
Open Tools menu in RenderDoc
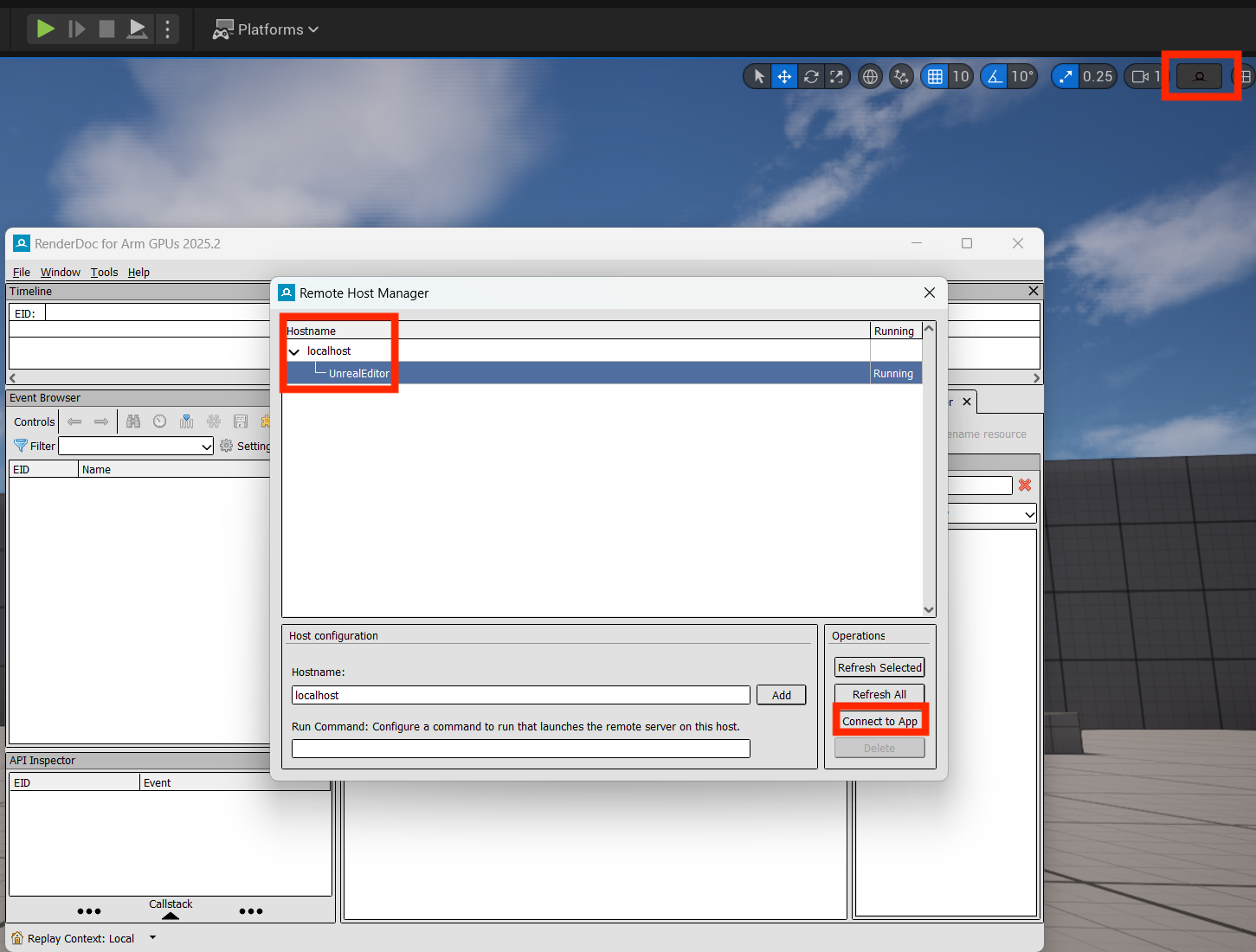[x=104, y=272]
